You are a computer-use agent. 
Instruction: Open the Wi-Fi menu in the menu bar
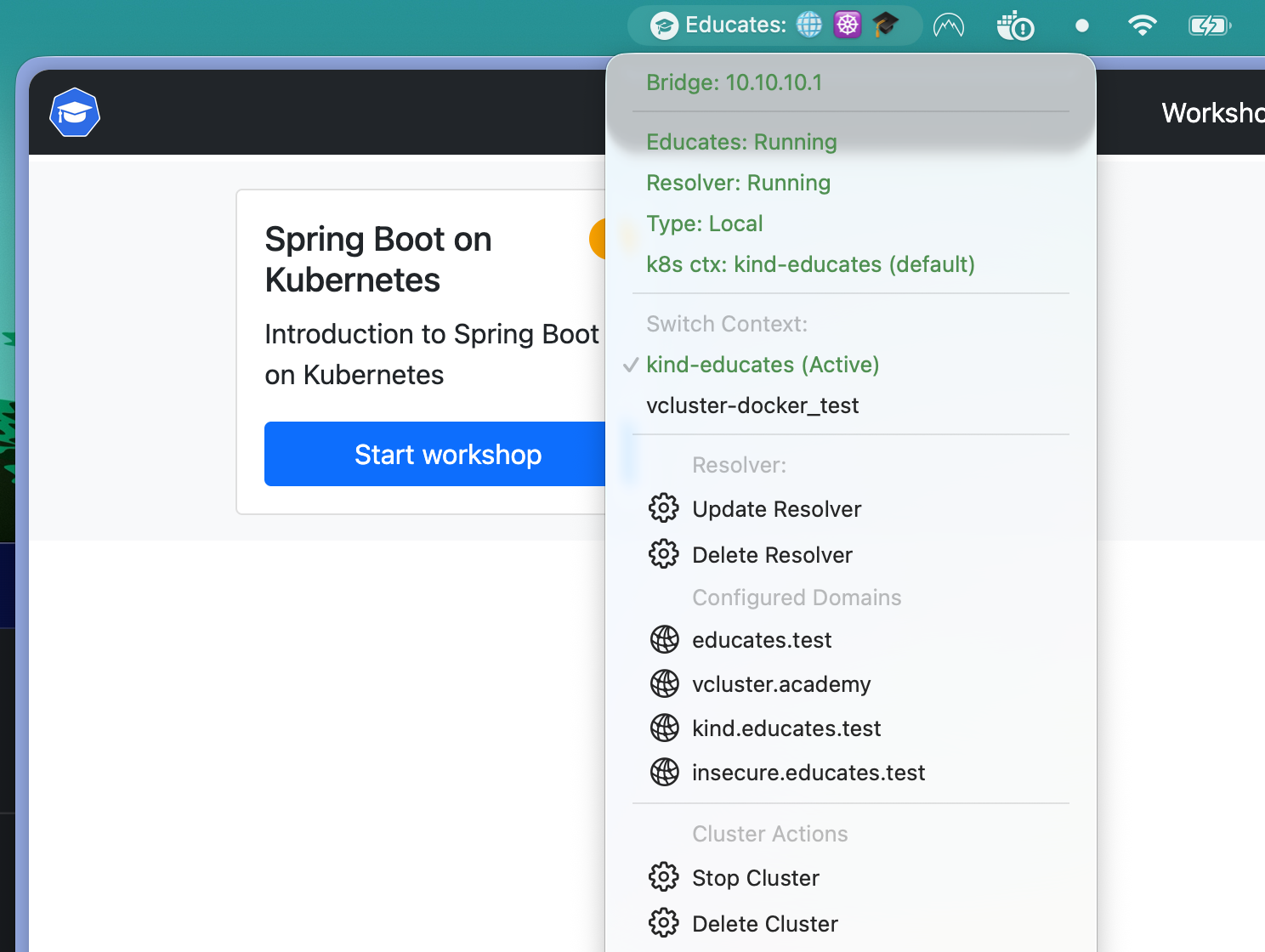(1143, 25)
